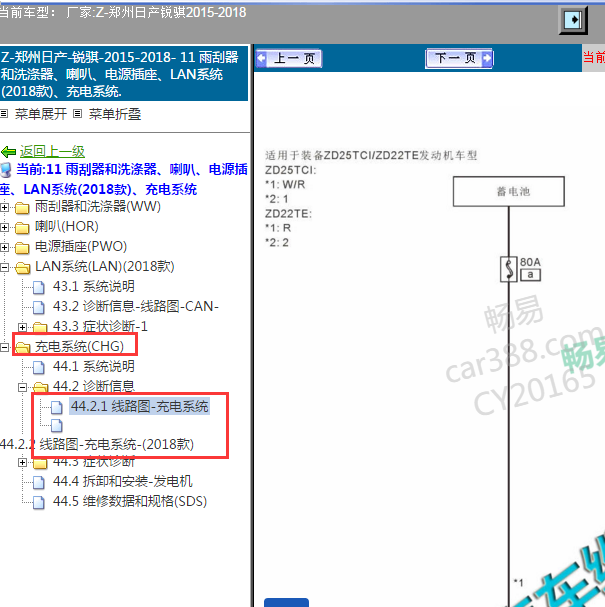Open 44.2.2 线路图-充电系统-(2018款) page

(97, 444)
